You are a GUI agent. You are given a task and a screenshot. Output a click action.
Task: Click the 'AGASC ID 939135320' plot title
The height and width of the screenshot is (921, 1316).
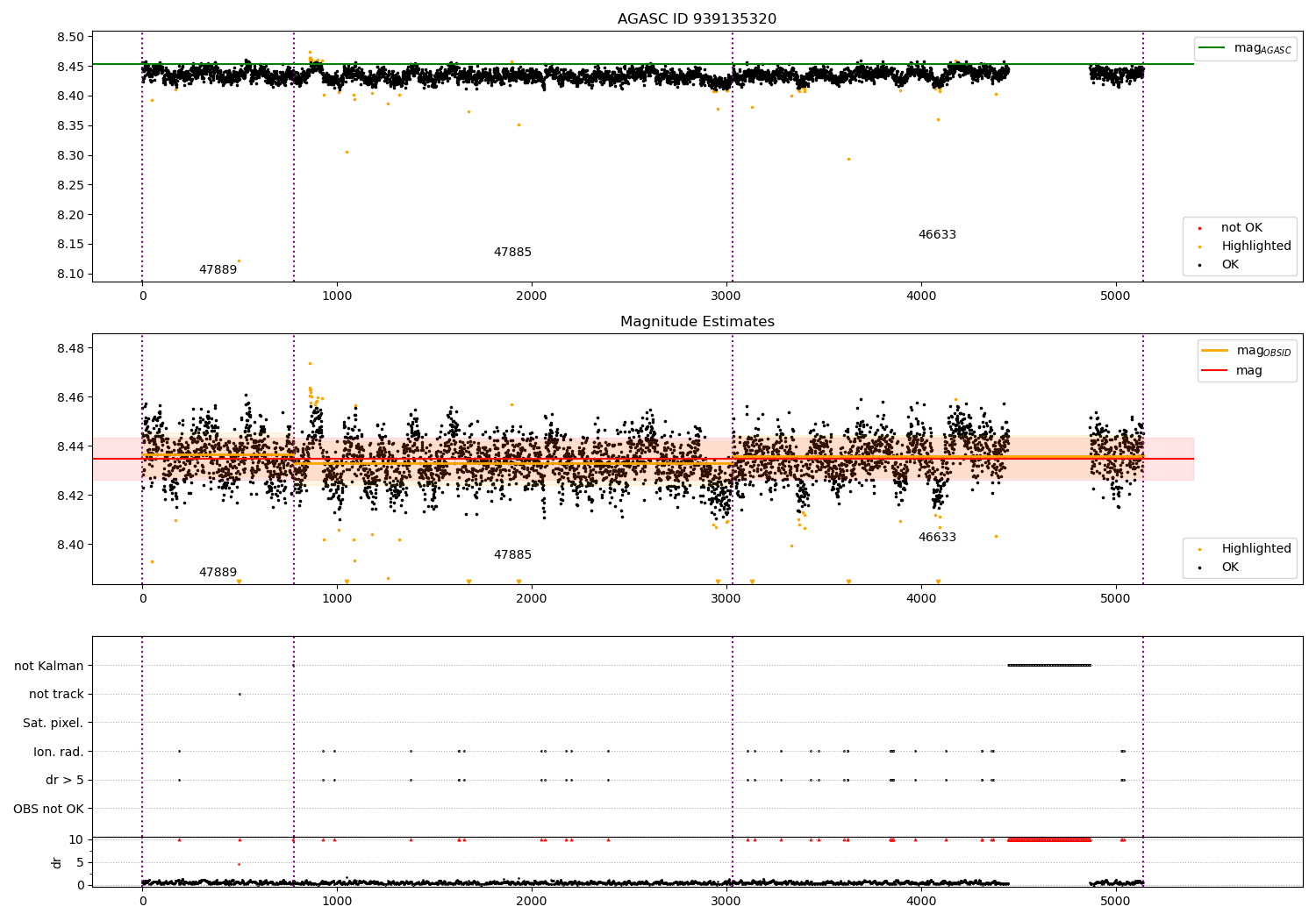697,19
